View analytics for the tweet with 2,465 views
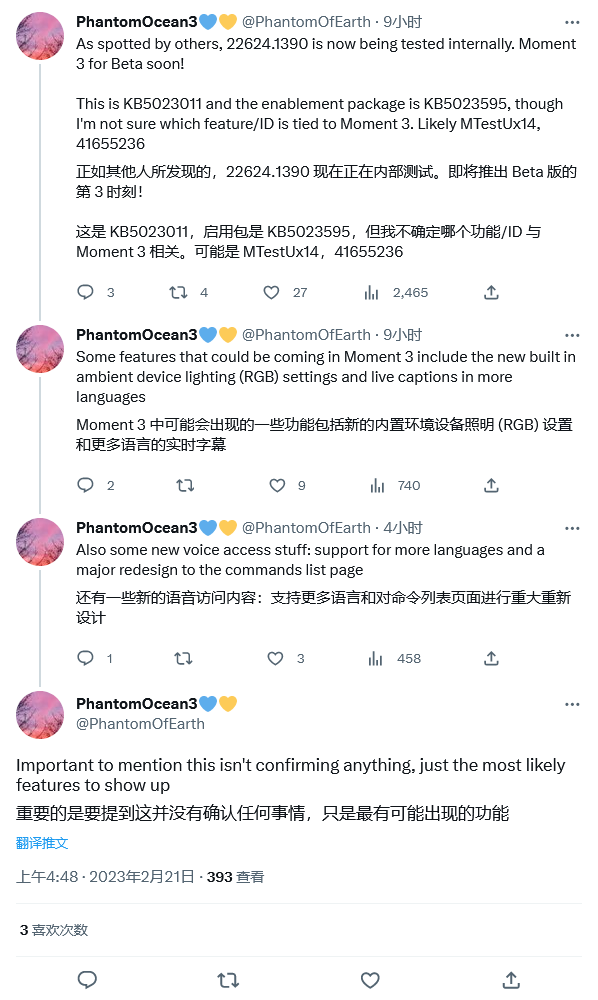Viewport: 598px width, 1000px height. (374, 293)
